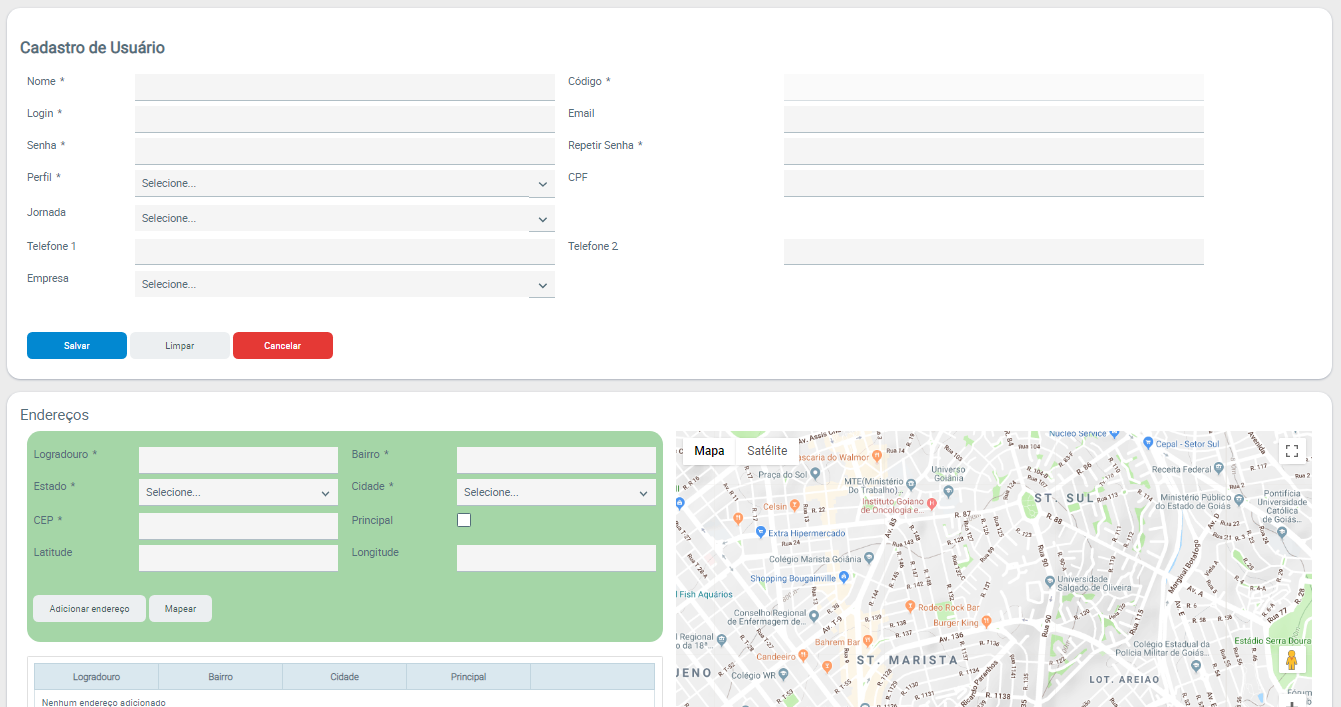Click the CPF input field
This screenshot has width=1341, height=707.
coord(993,183)
